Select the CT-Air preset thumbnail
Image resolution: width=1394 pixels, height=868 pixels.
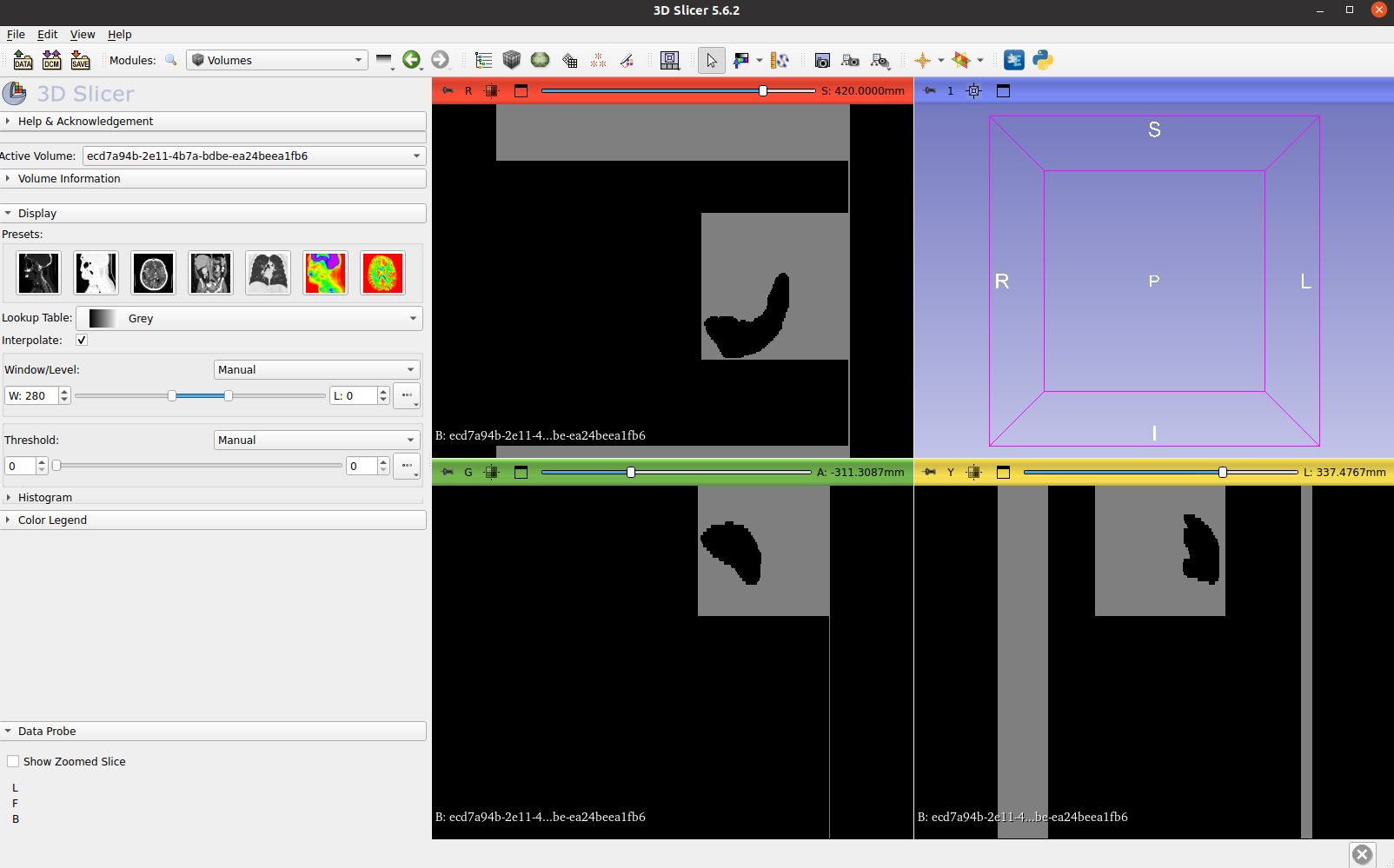96,273
